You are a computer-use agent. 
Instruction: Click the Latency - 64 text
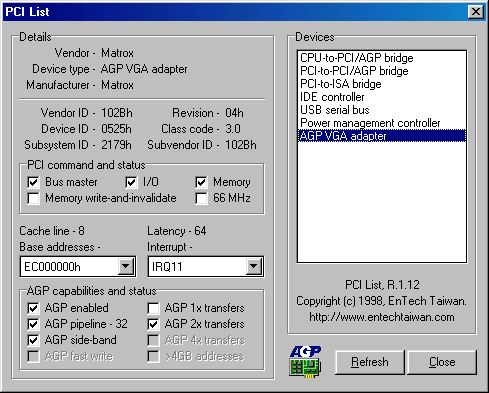click(x=177, y=231)
